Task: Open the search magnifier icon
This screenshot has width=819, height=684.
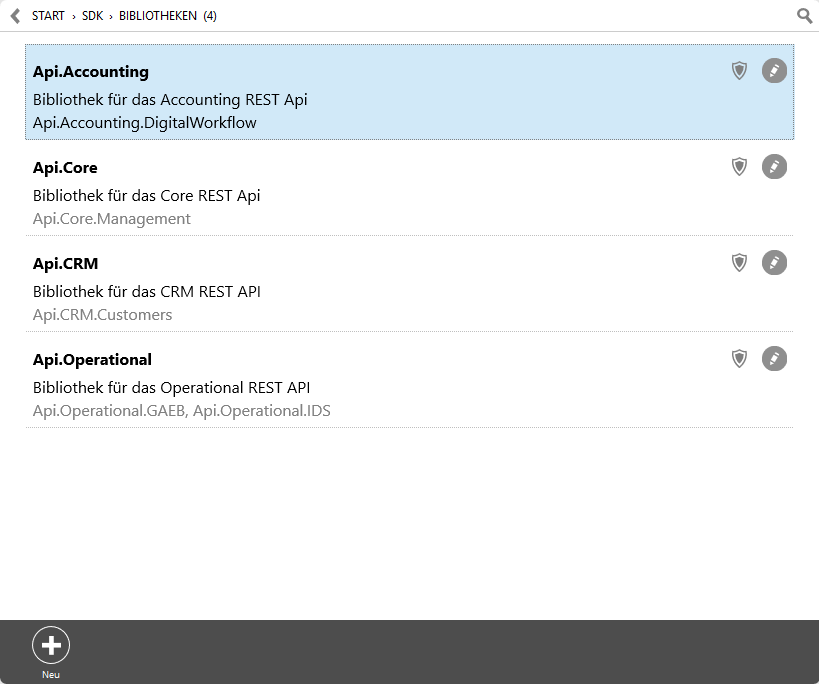Action: tap(804, 16)
